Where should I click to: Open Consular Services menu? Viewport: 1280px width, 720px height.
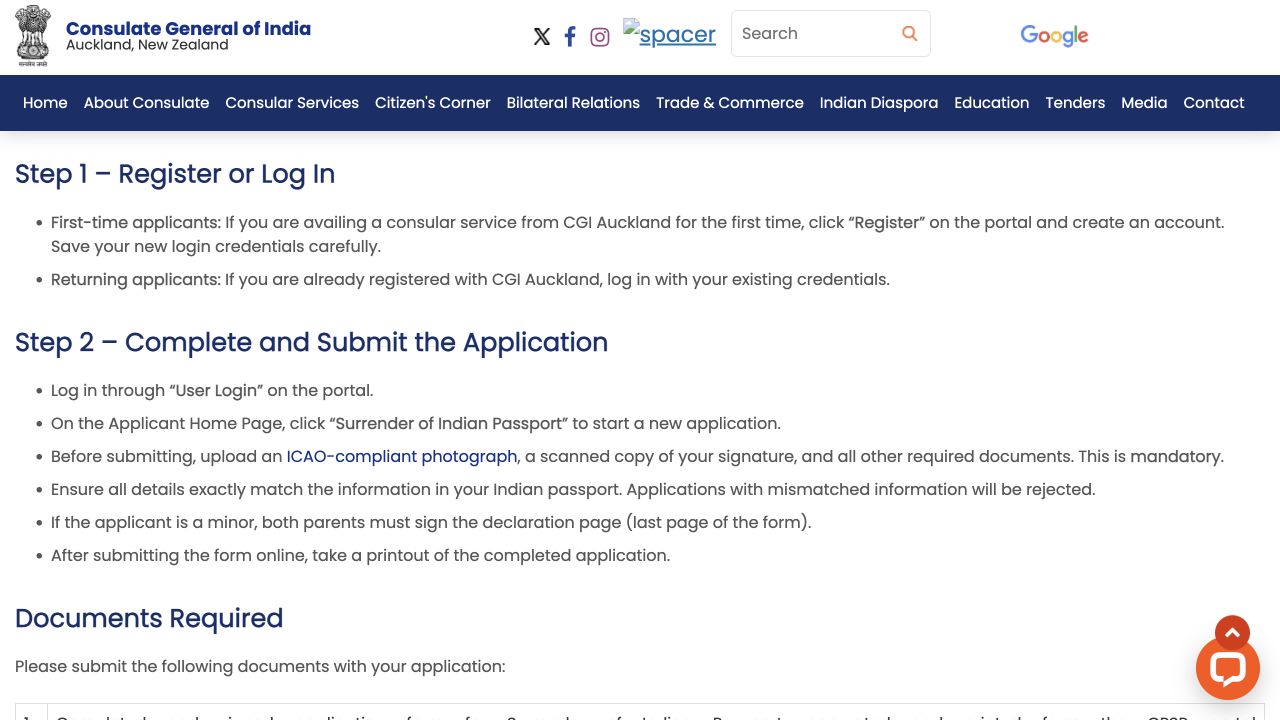[292, 103]
